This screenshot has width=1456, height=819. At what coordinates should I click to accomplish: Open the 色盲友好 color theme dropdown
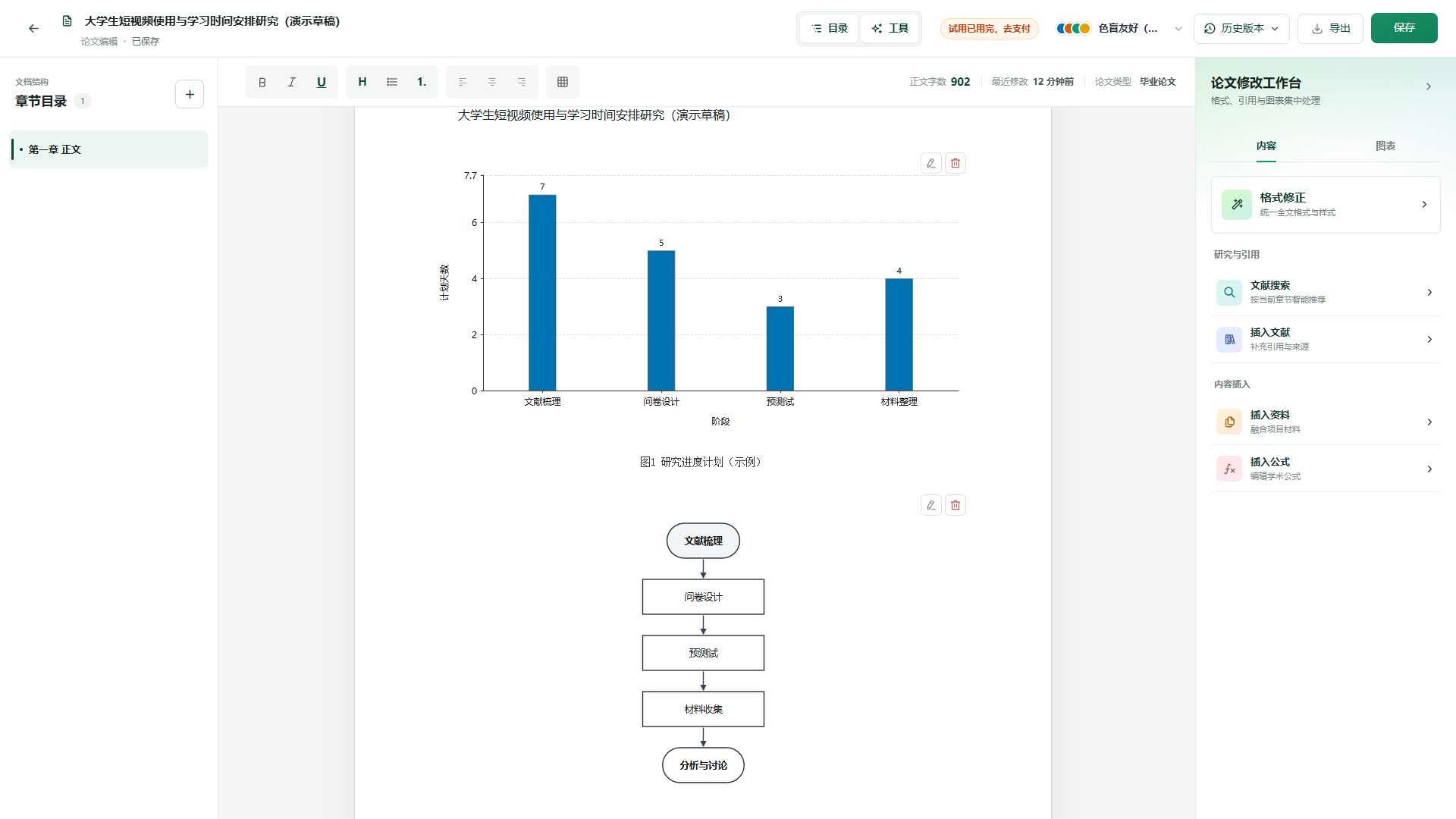coord(1120,28)
